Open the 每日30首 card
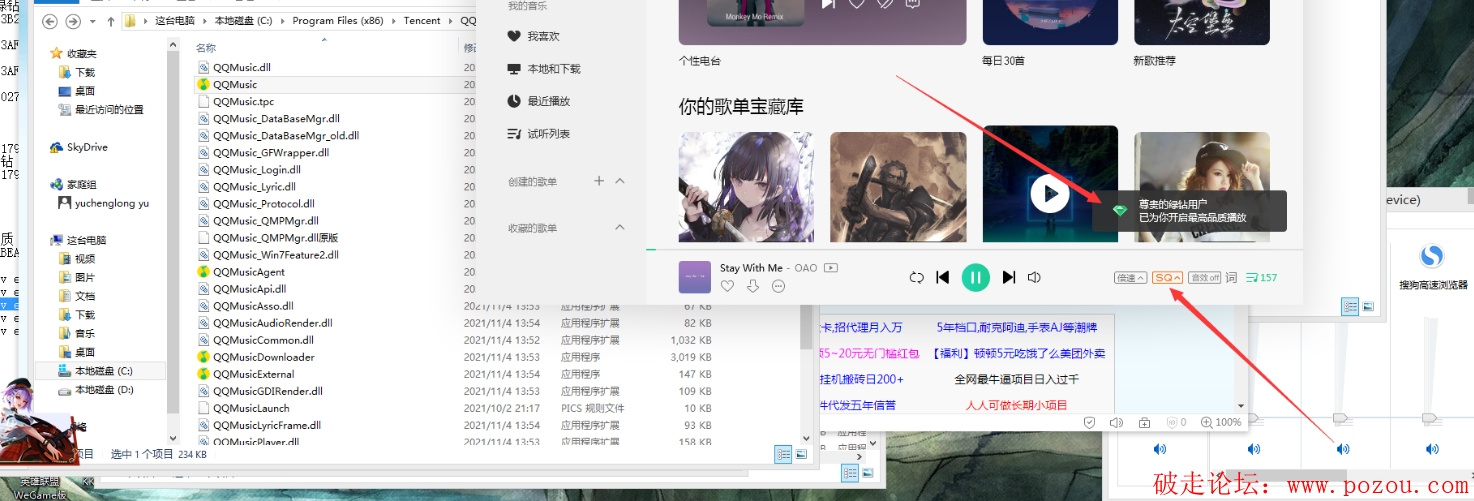 1050,22
